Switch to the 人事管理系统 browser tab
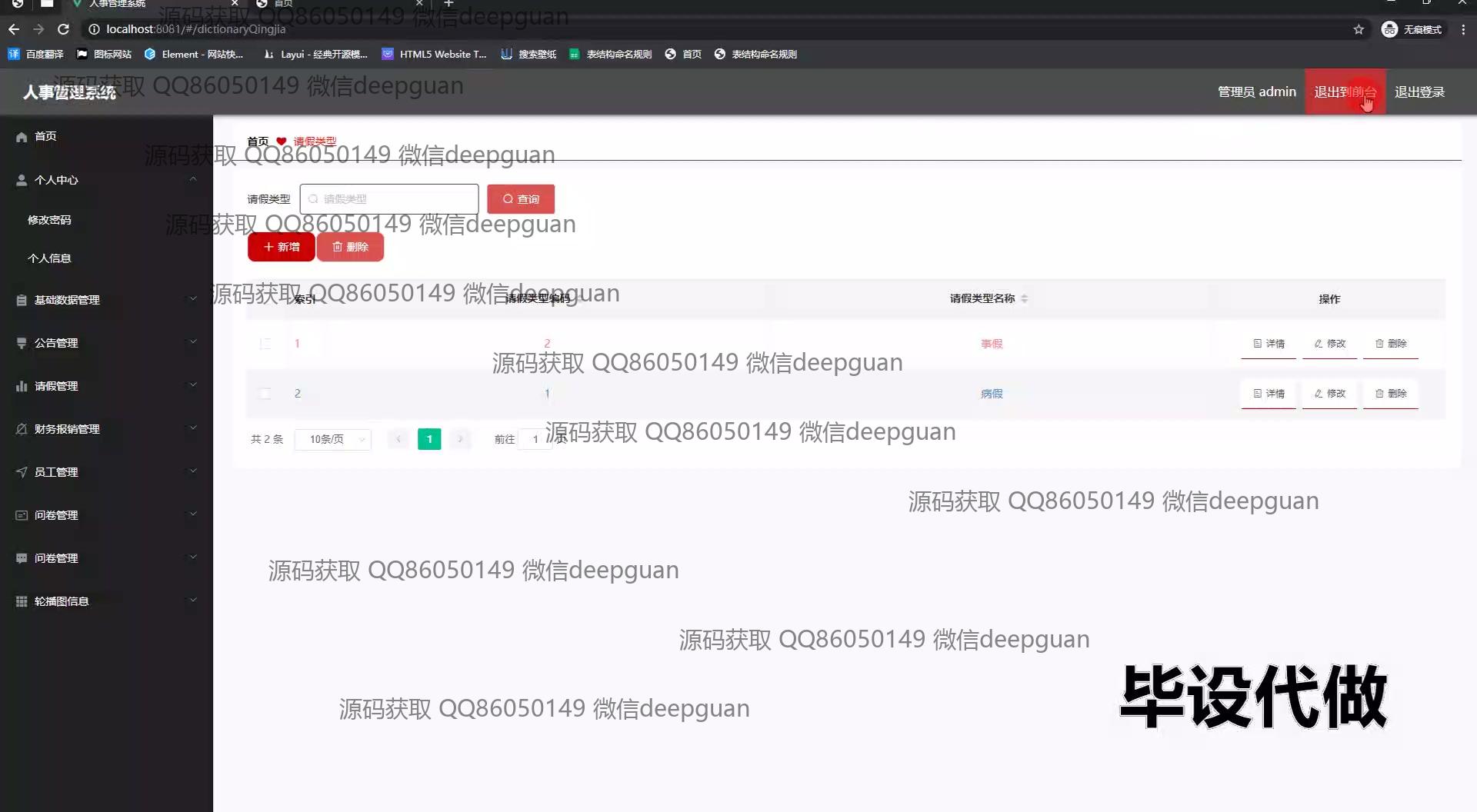The width and height of the screenshot is (1477, 812). pos(154,4)
